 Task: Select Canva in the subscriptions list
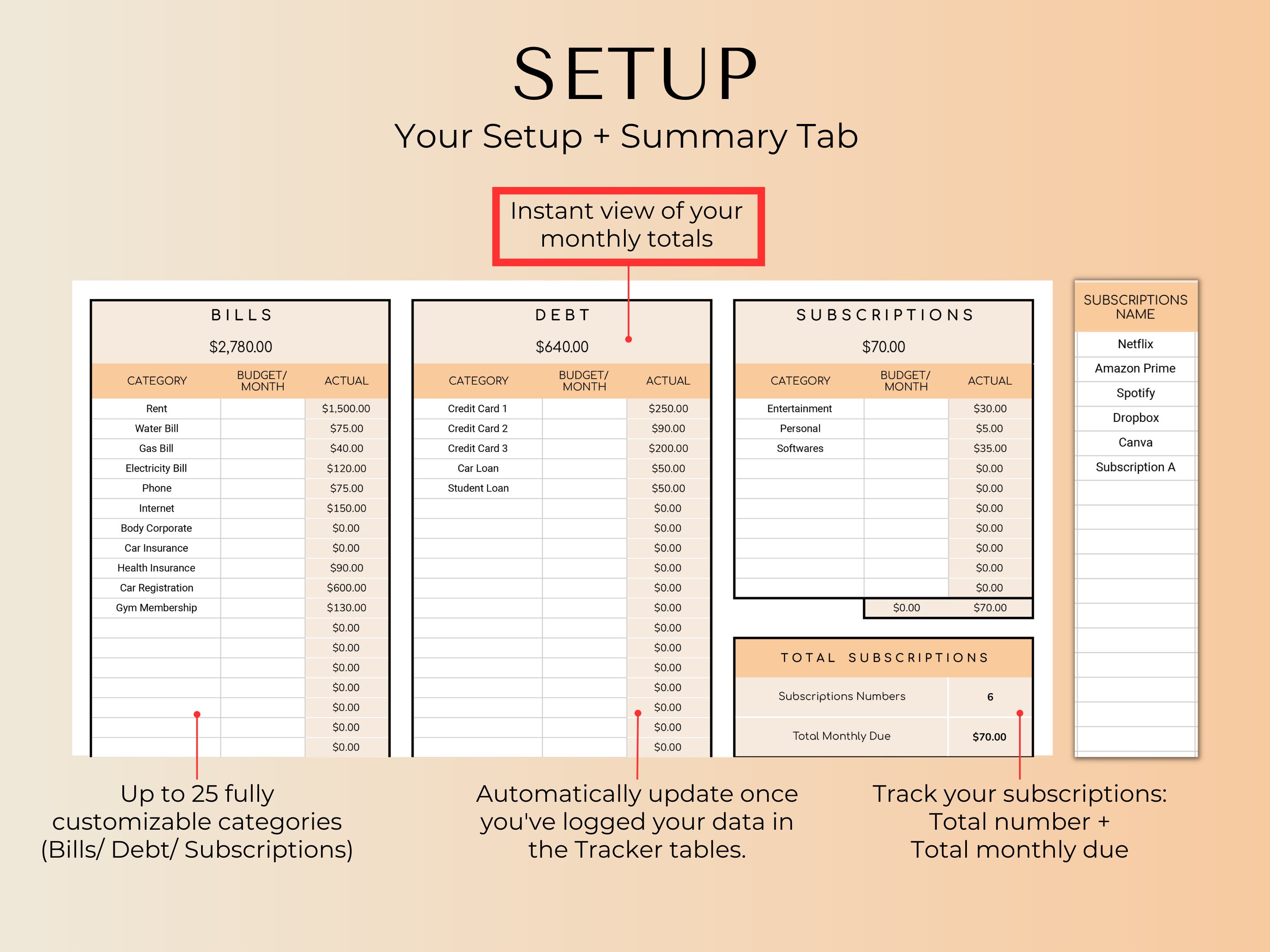pyautogui.click(x=1135, y=443)
